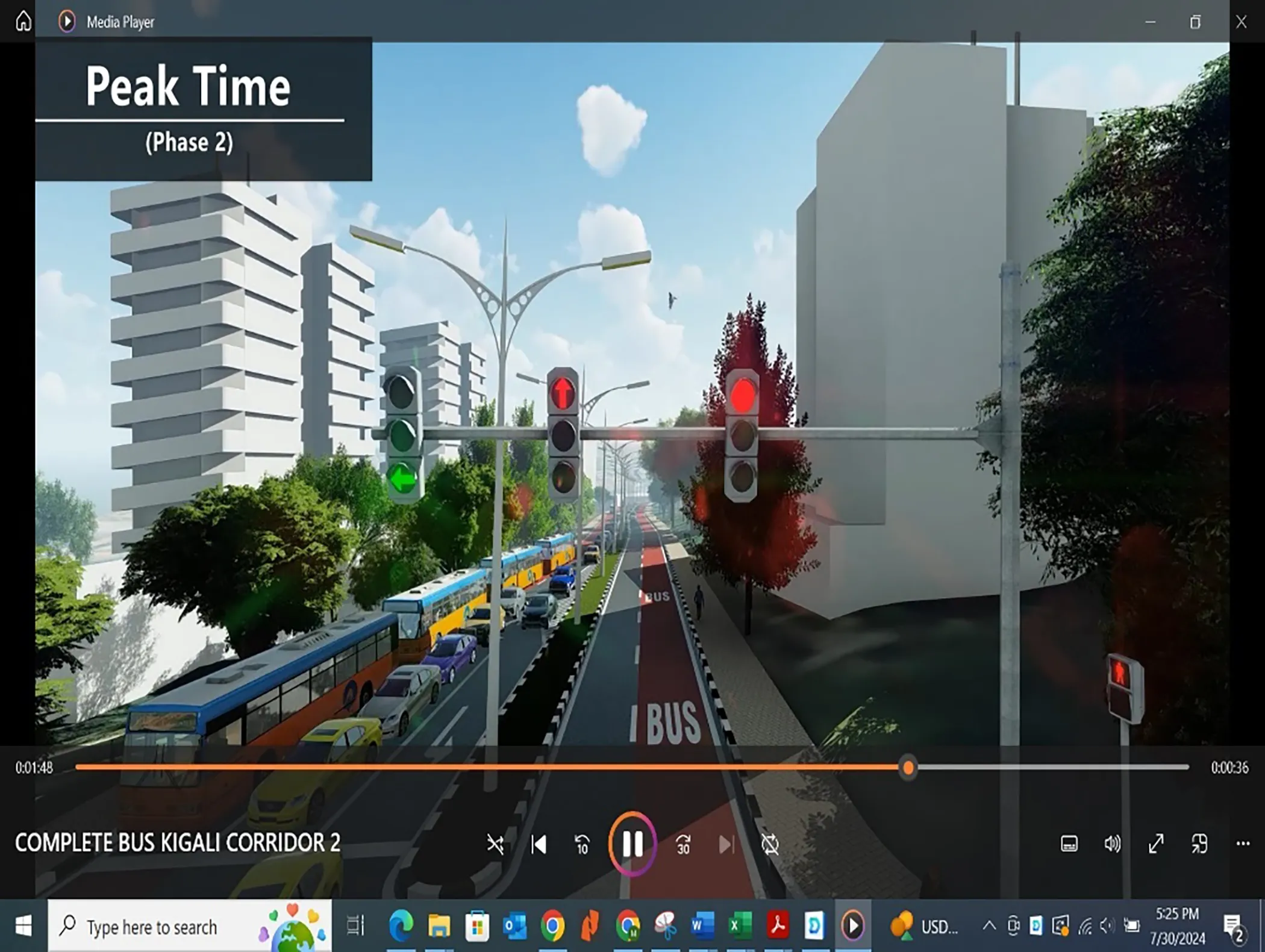The width and height of the screenshot is (1265, 952).
Task: Show hidden system tray icons
Action: 989,925
